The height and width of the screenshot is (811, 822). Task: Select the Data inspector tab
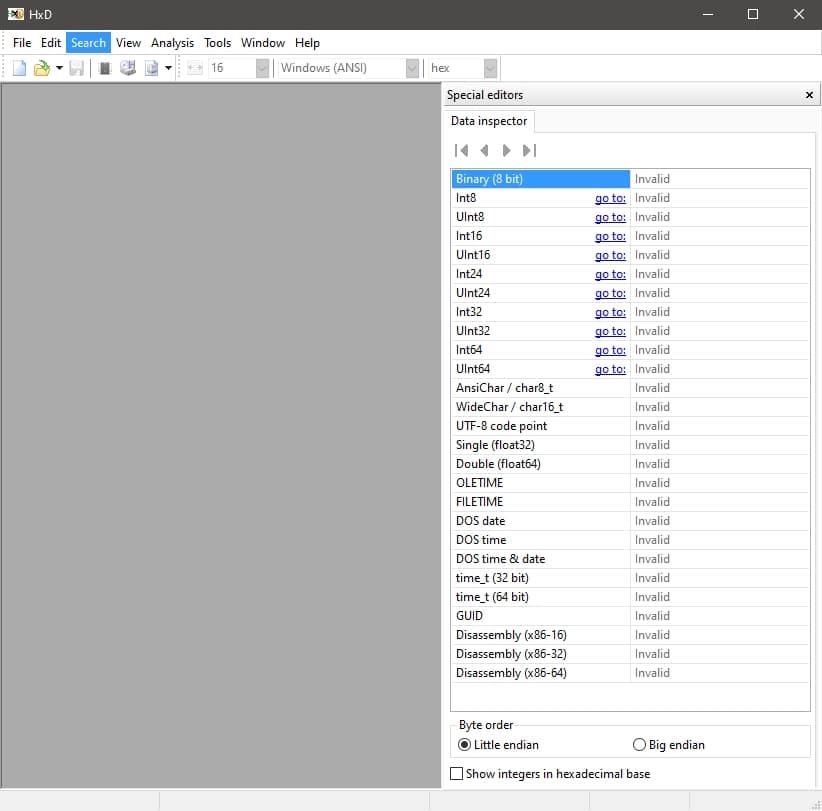tap(489, 121)
